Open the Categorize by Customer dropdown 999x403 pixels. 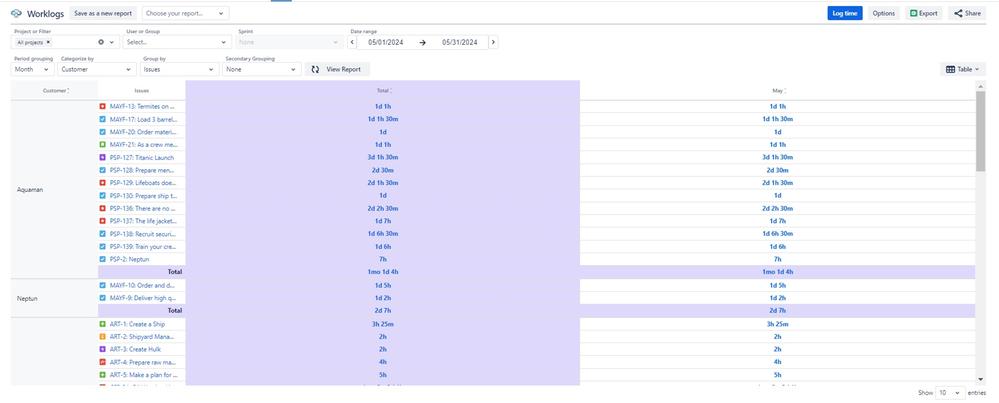(x=97, y=69)
